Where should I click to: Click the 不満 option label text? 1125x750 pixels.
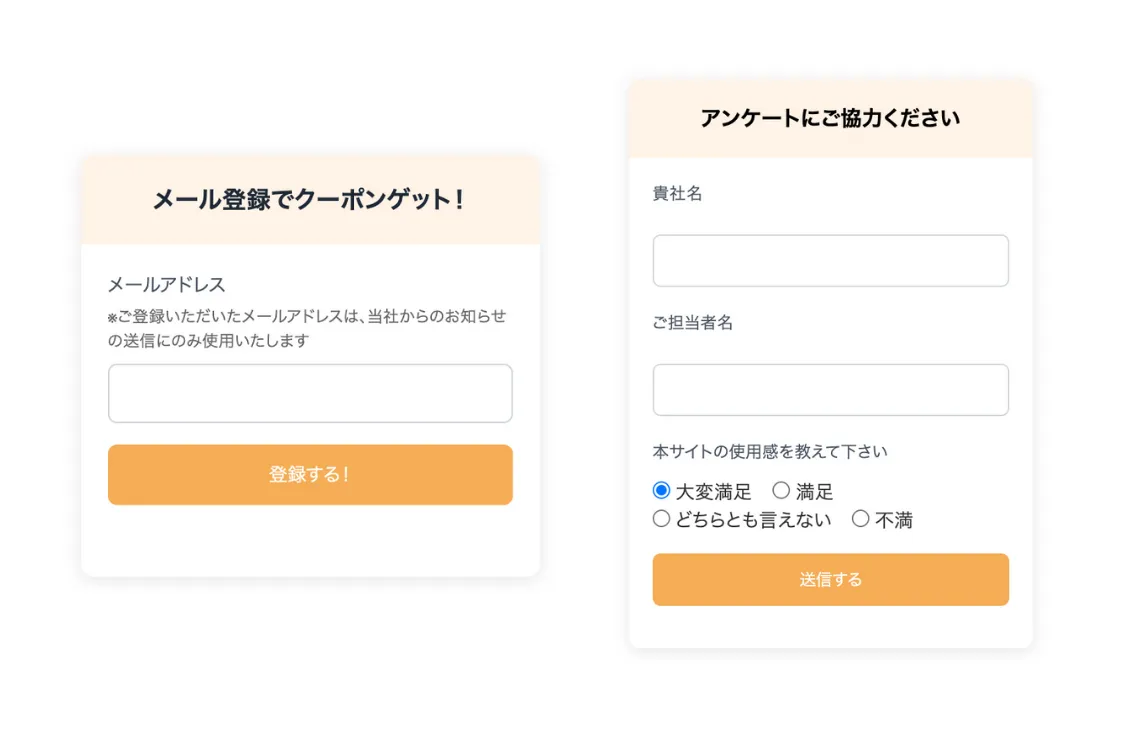pos(894,520)
